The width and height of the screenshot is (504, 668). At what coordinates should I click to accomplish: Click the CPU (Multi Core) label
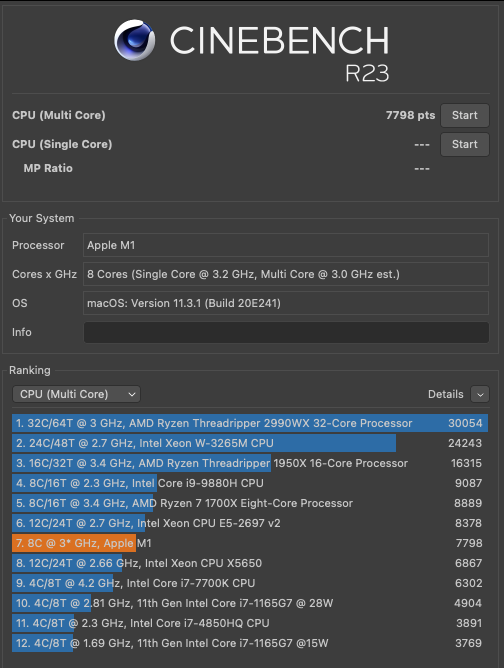tap(59, 115)
